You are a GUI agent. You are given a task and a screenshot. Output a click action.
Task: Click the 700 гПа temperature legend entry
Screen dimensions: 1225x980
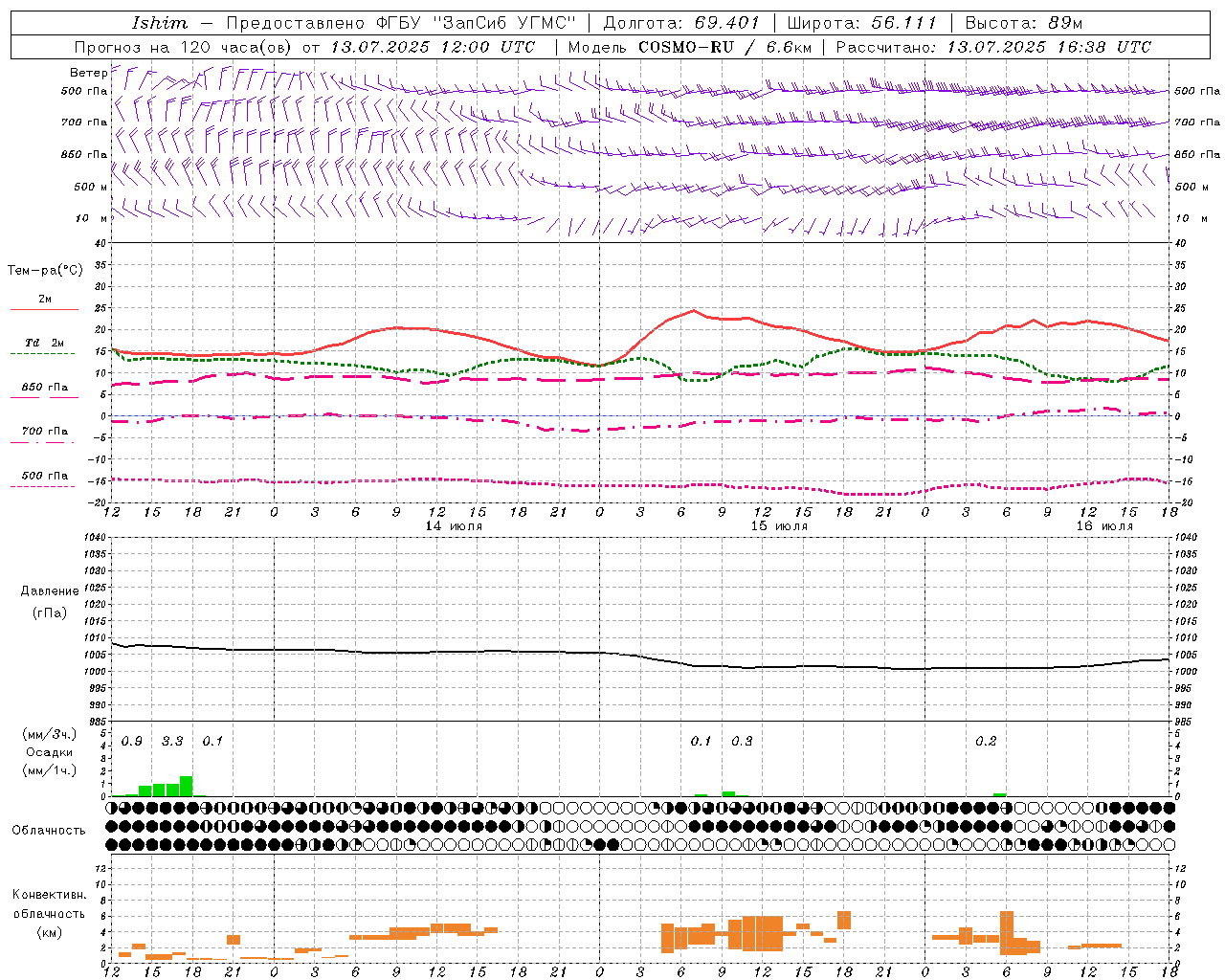(x=44, y=432)
